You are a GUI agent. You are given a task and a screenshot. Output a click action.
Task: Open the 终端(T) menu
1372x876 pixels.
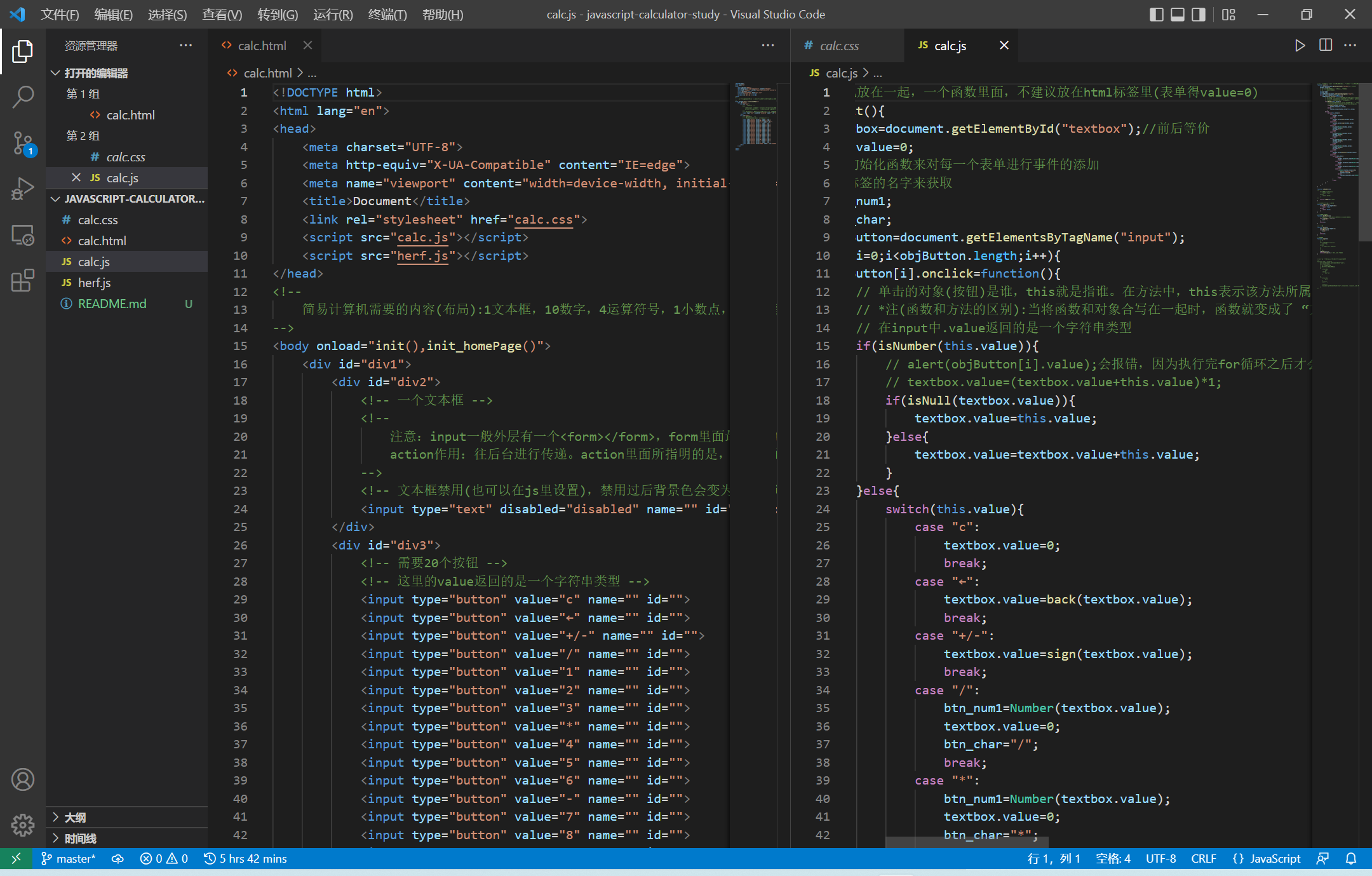387,15
